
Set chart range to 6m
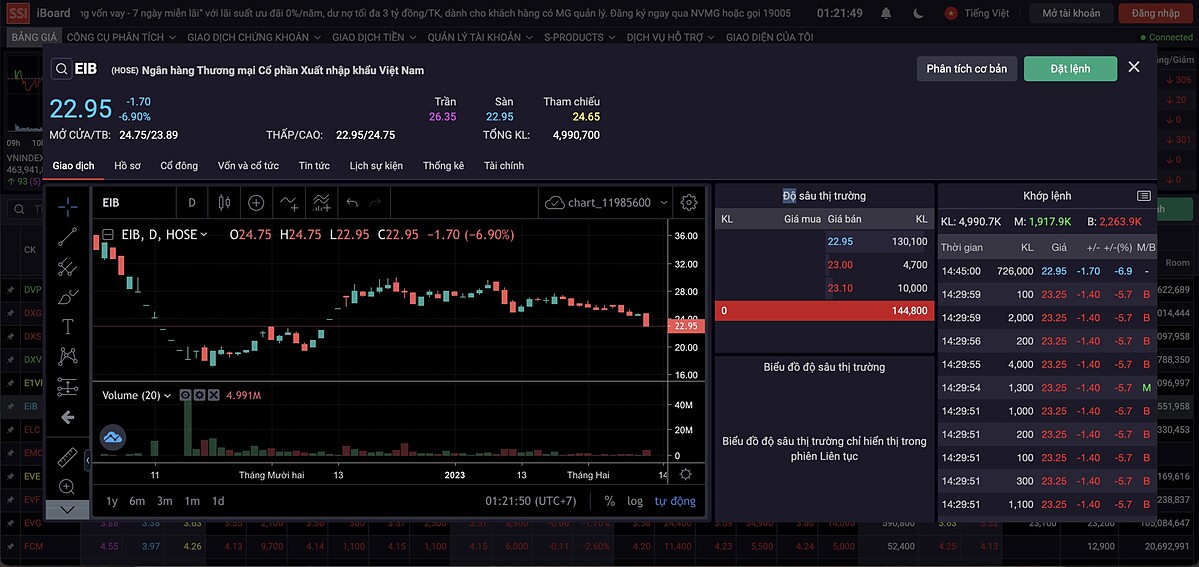137,501
